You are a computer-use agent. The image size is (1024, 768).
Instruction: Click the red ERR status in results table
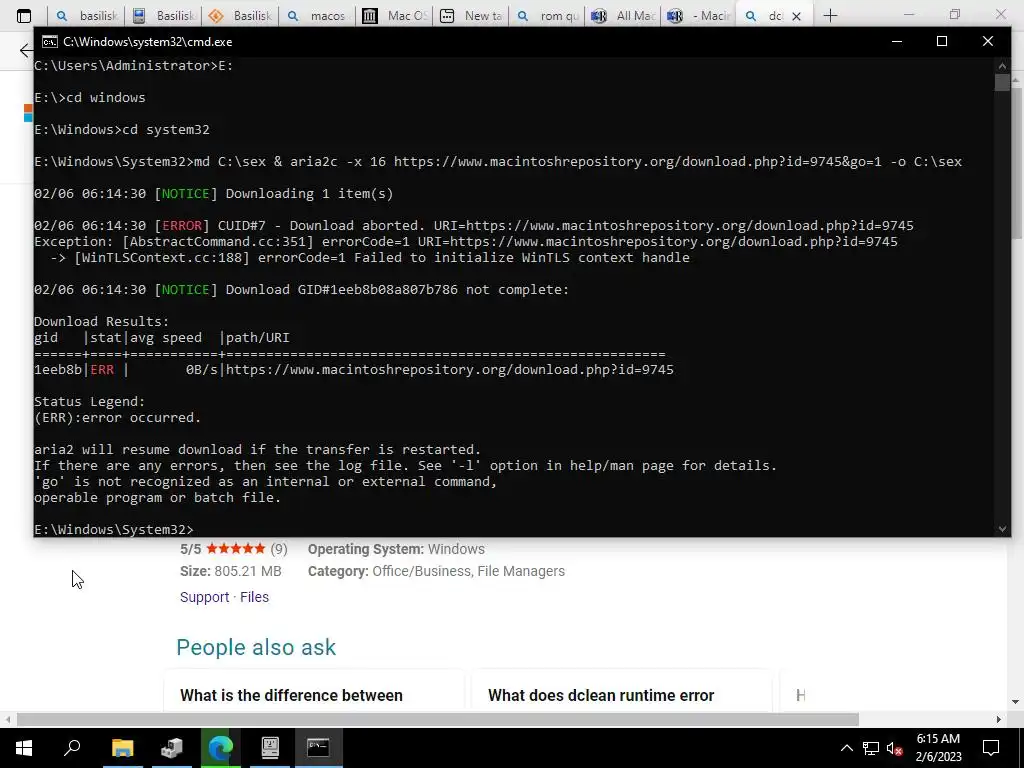click(x=102, y=370)
